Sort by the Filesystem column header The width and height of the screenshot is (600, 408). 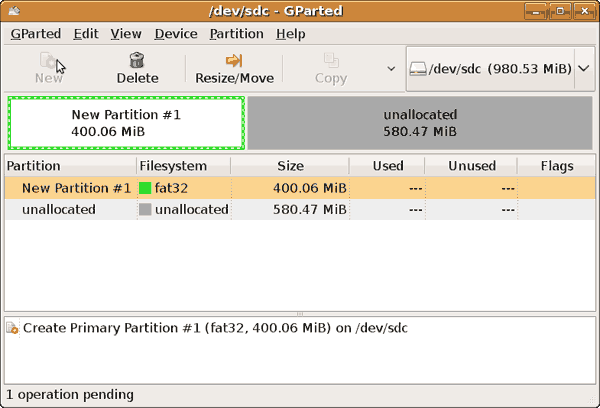tap(184, 166)
